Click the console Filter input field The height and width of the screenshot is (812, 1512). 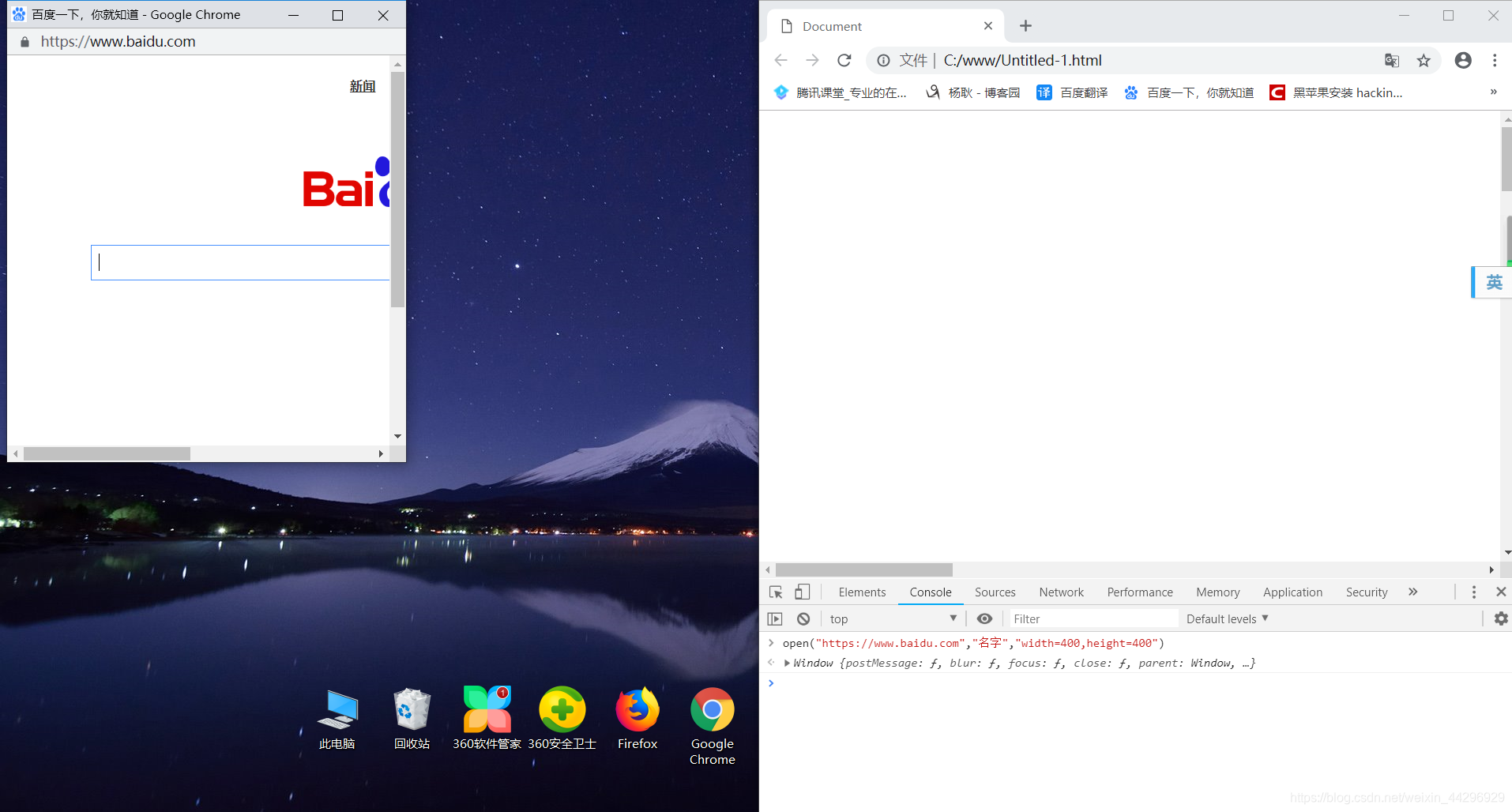point(1094,619)
